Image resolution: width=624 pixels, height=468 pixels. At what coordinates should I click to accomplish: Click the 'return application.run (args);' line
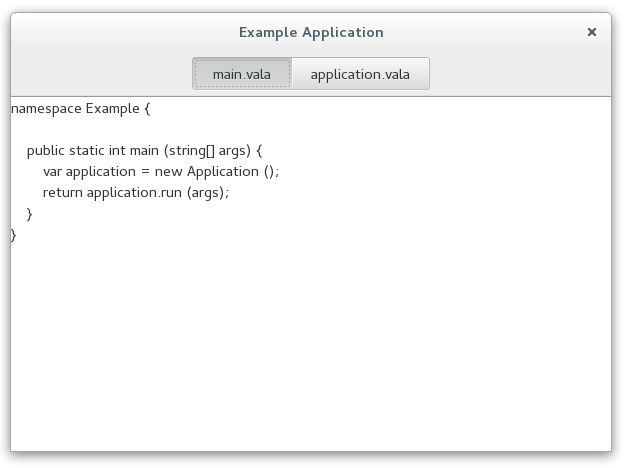click(x=136, y=193)
